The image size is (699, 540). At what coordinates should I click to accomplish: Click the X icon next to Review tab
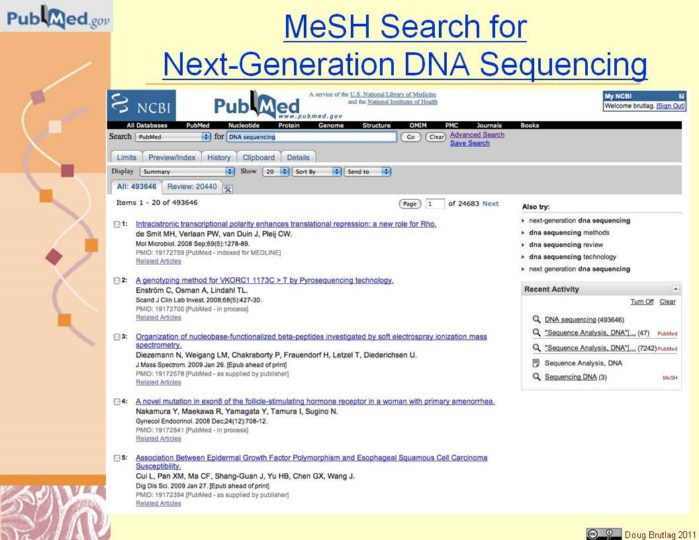pyautogui.click(x=228, y=188)
